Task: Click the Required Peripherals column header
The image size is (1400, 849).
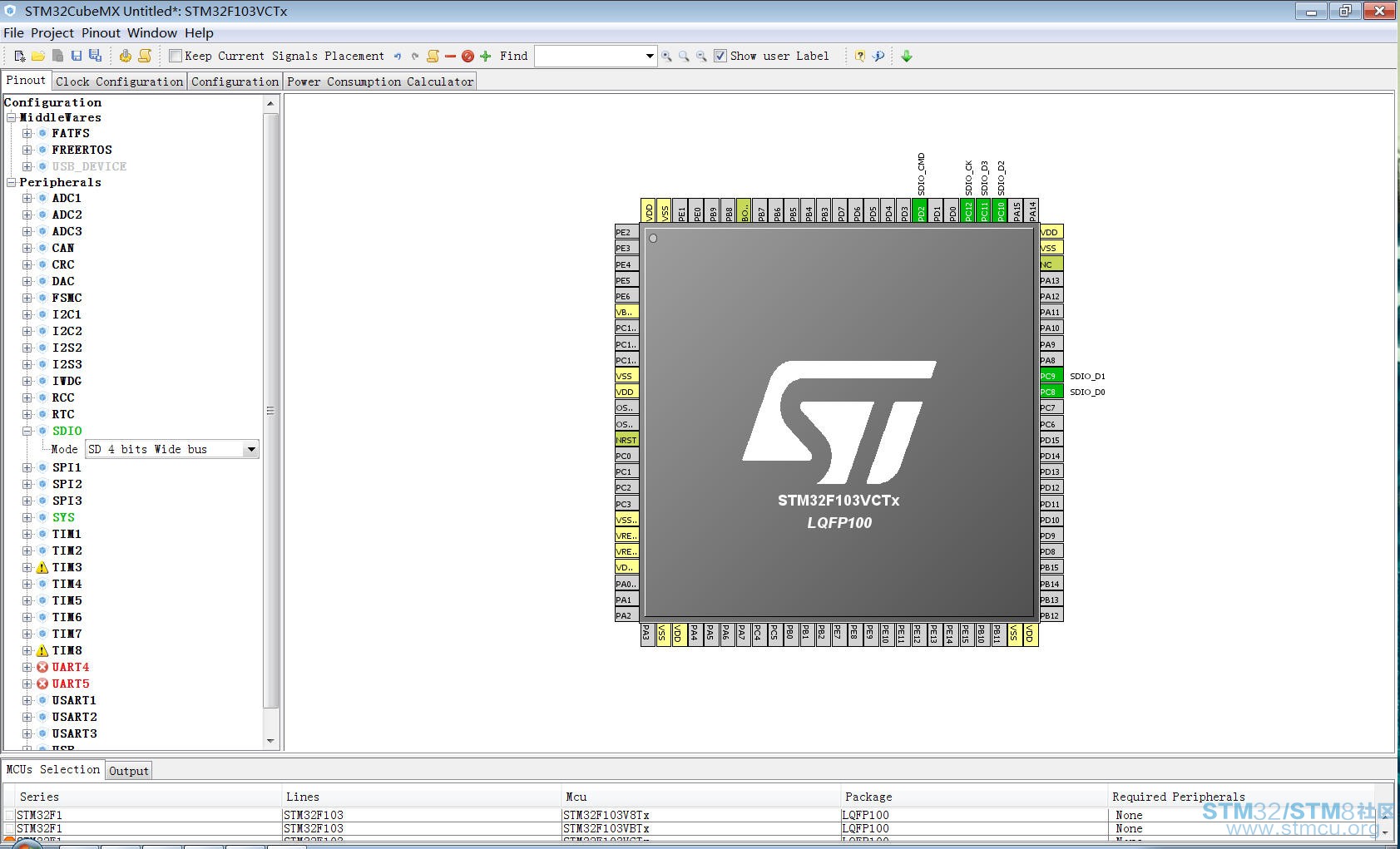Action: tap(1243, 797)
